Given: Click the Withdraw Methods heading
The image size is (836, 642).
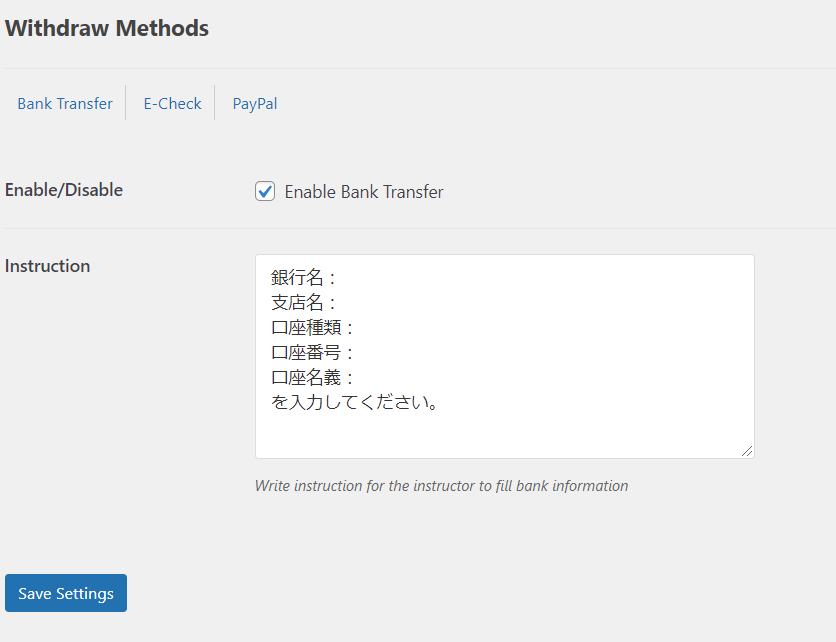Looking at the screenshot, I should click(107, 28).
